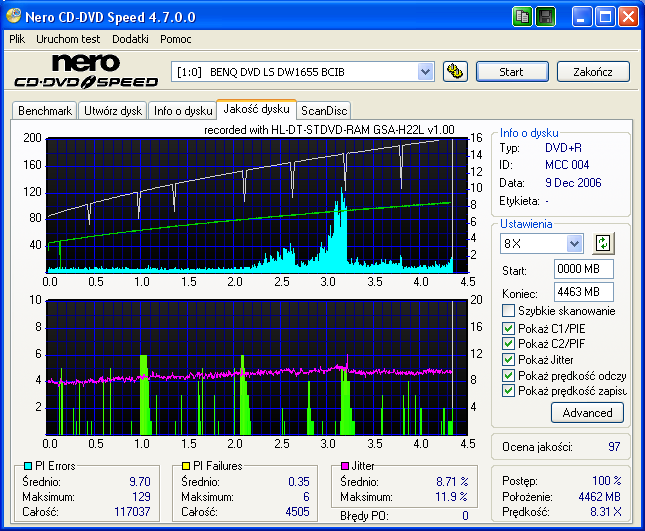Switch to the Benchmark tab
This screenshot has height=531, width=645.
45,111
